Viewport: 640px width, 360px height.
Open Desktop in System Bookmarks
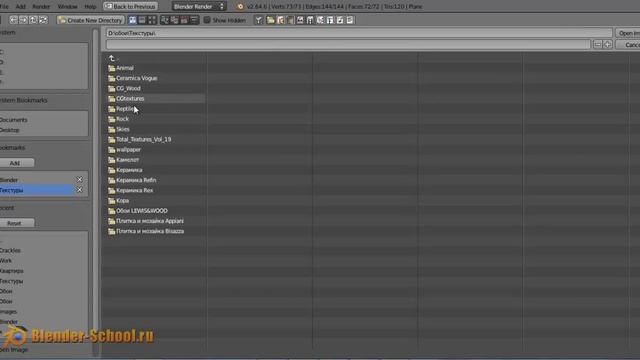9,130
